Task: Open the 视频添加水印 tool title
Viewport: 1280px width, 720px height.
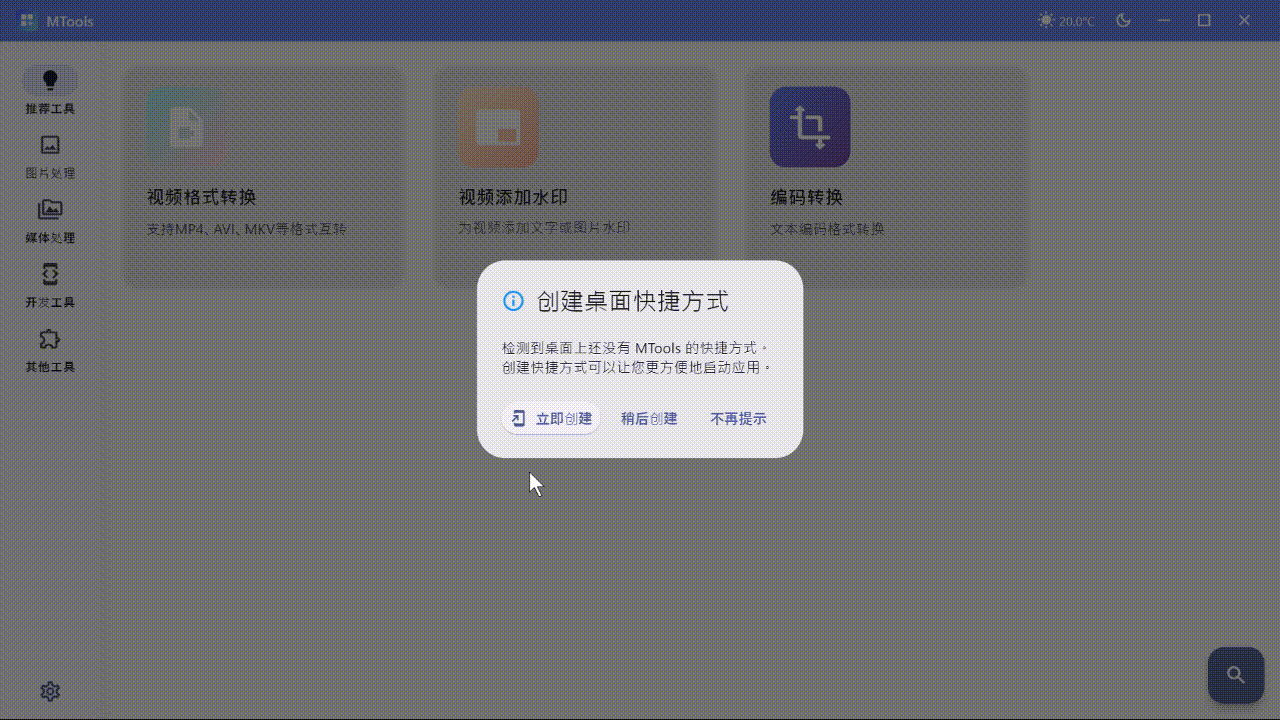Action: [x=513, y=197]
